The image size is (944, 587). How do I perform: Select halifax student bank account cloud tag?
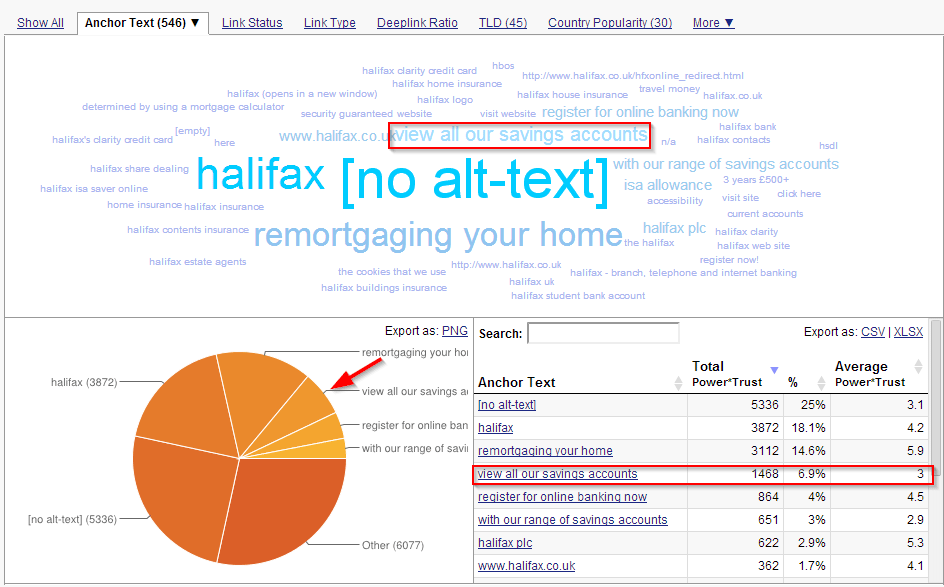[578, 296]
